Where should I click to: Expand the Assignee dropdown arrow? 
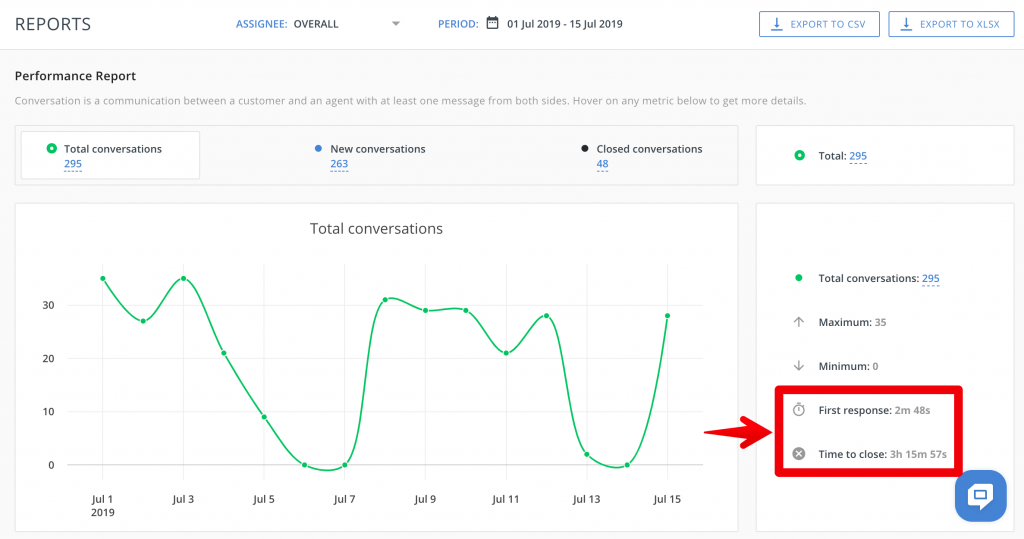pos(396,24)
